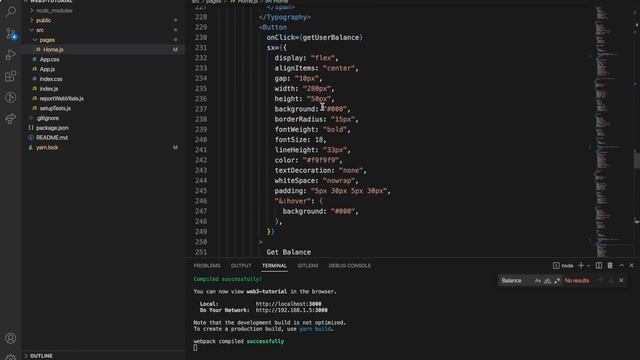Click the editor vertical scrollbar thumb
Viewport: 640px width, 360px height.
[x=636, y=159]
